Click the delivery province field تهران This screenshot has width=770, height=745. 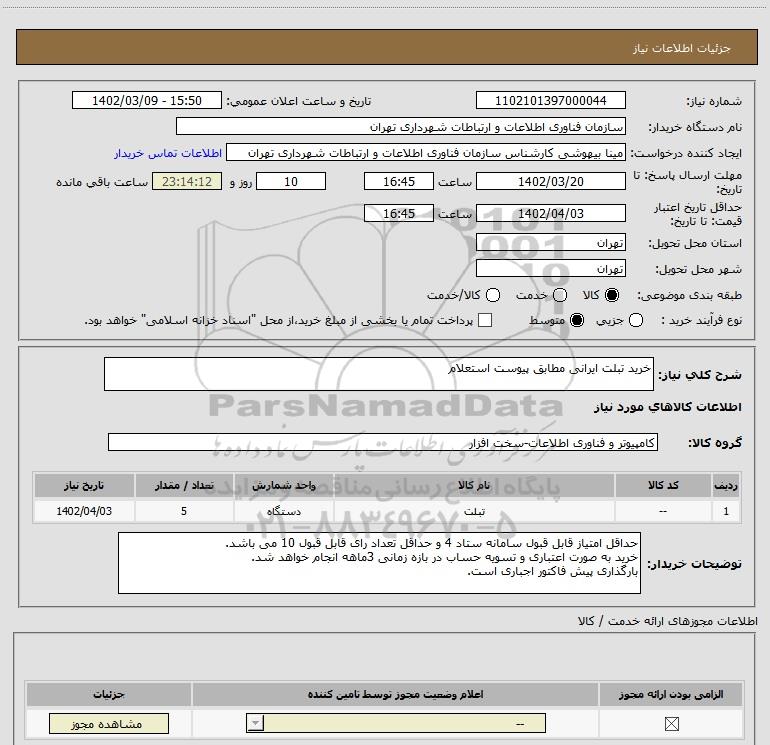(x=550, y=242)
